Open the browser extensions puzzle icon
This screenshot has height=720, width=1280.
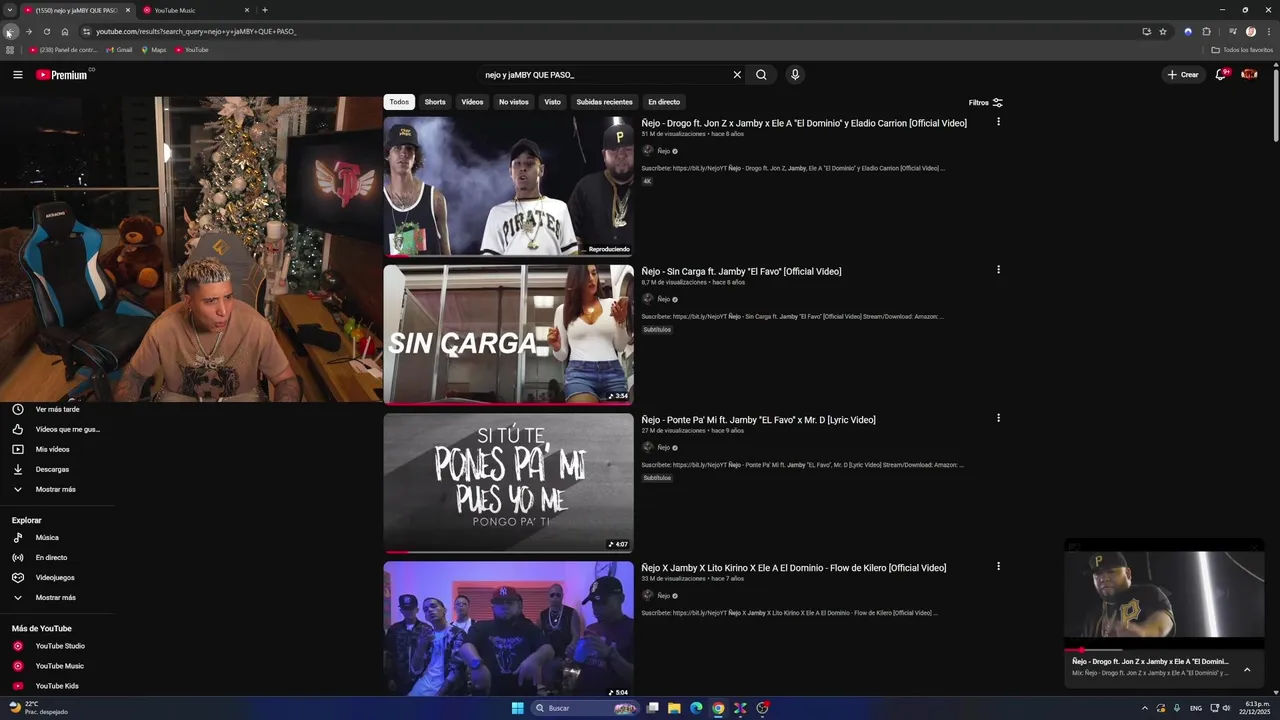(x=1206, y=32)
